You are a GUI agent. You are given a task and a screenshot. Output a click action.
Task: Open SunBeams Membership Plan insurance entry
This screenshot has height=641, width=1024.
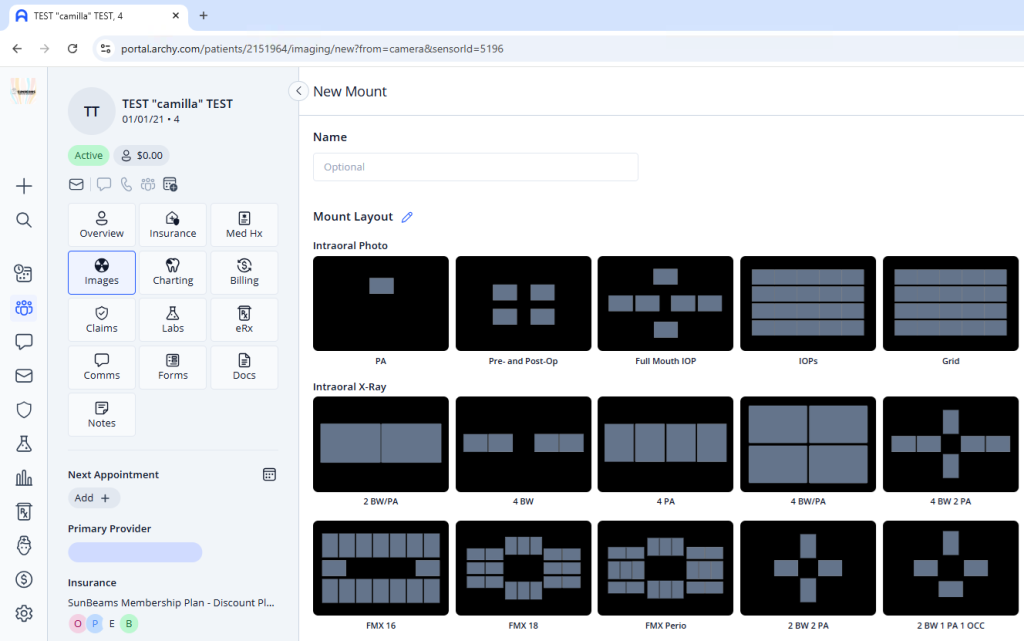[x=170, y=603]
